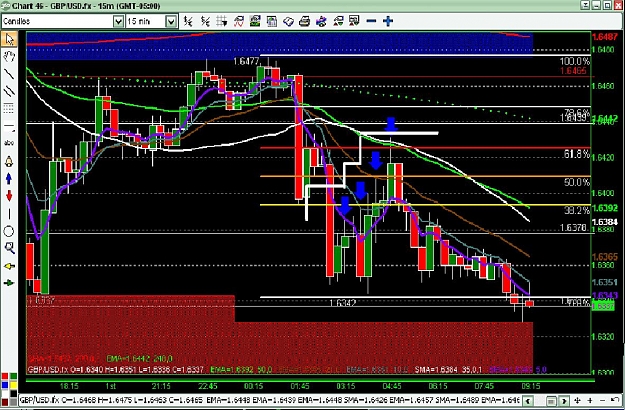Viewport: 625px width, 410px height.
Task: Click the undo arrow icon at bottom right
Action: coord(616,400)
